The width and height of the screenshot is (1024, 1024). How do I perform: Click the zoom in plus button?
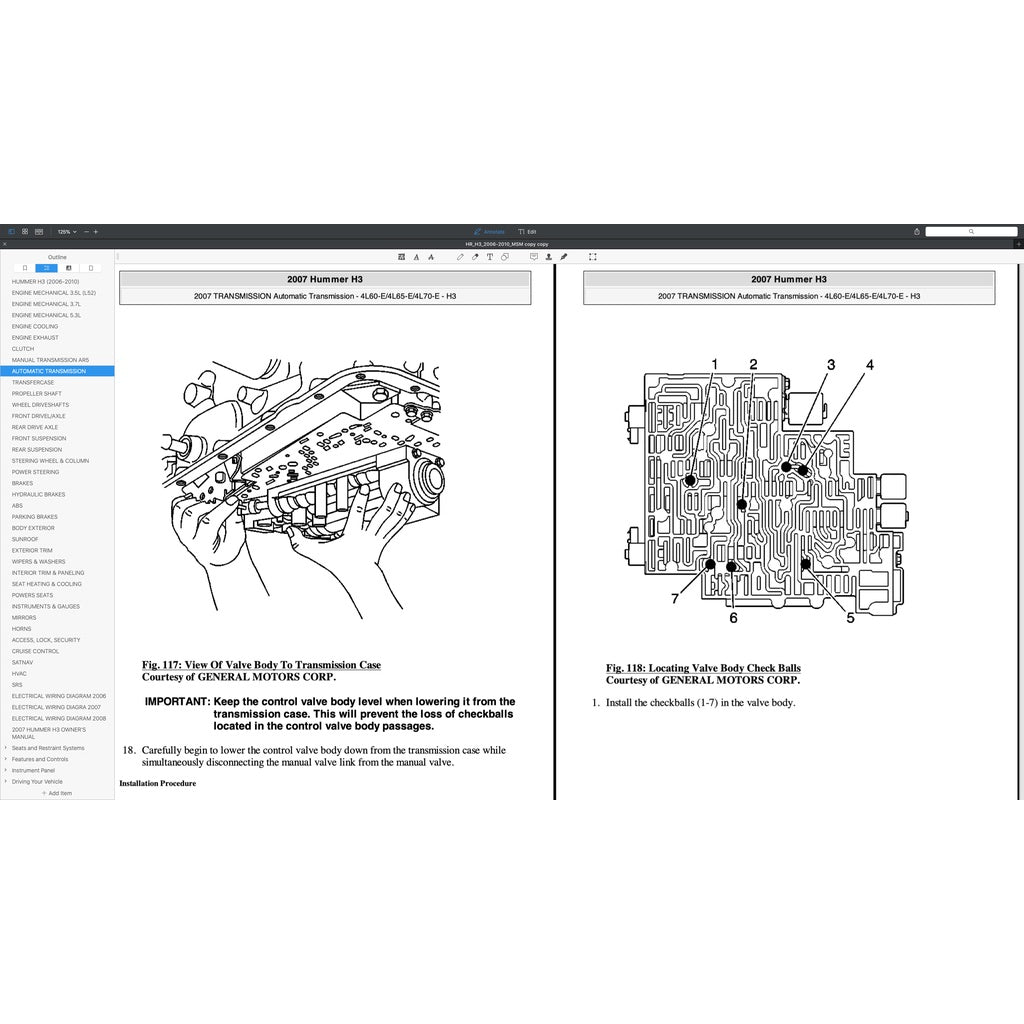point(96,232)
